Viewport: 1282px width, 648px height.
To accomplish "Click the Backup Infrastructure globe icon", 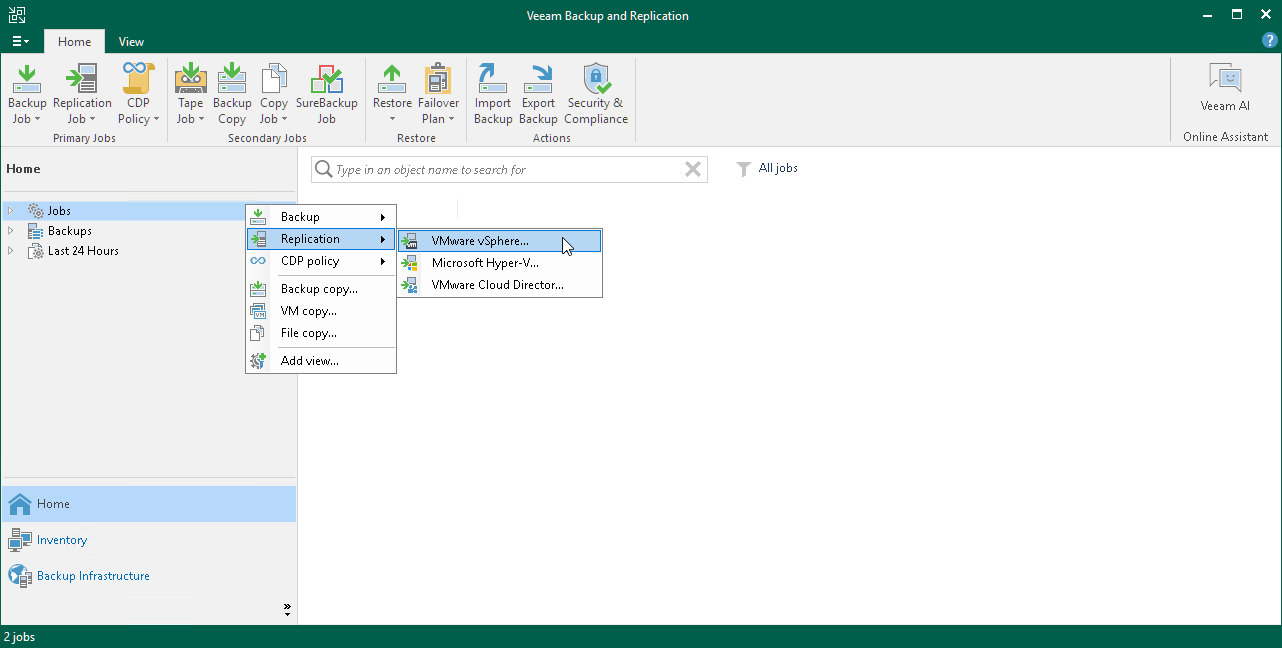I will pos(20,576).
